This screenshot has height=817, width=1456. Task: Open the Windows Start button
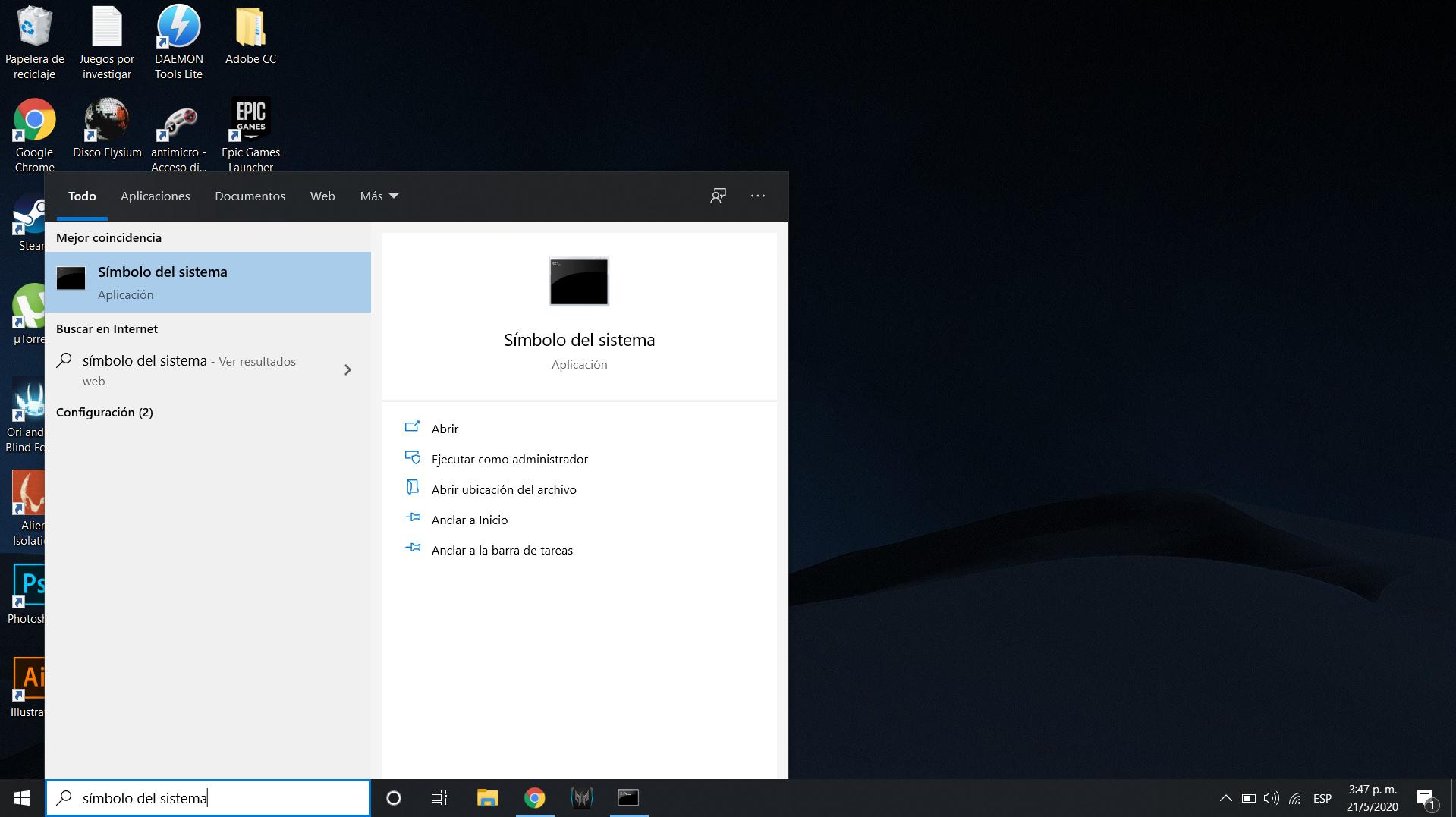click(22, 798)
